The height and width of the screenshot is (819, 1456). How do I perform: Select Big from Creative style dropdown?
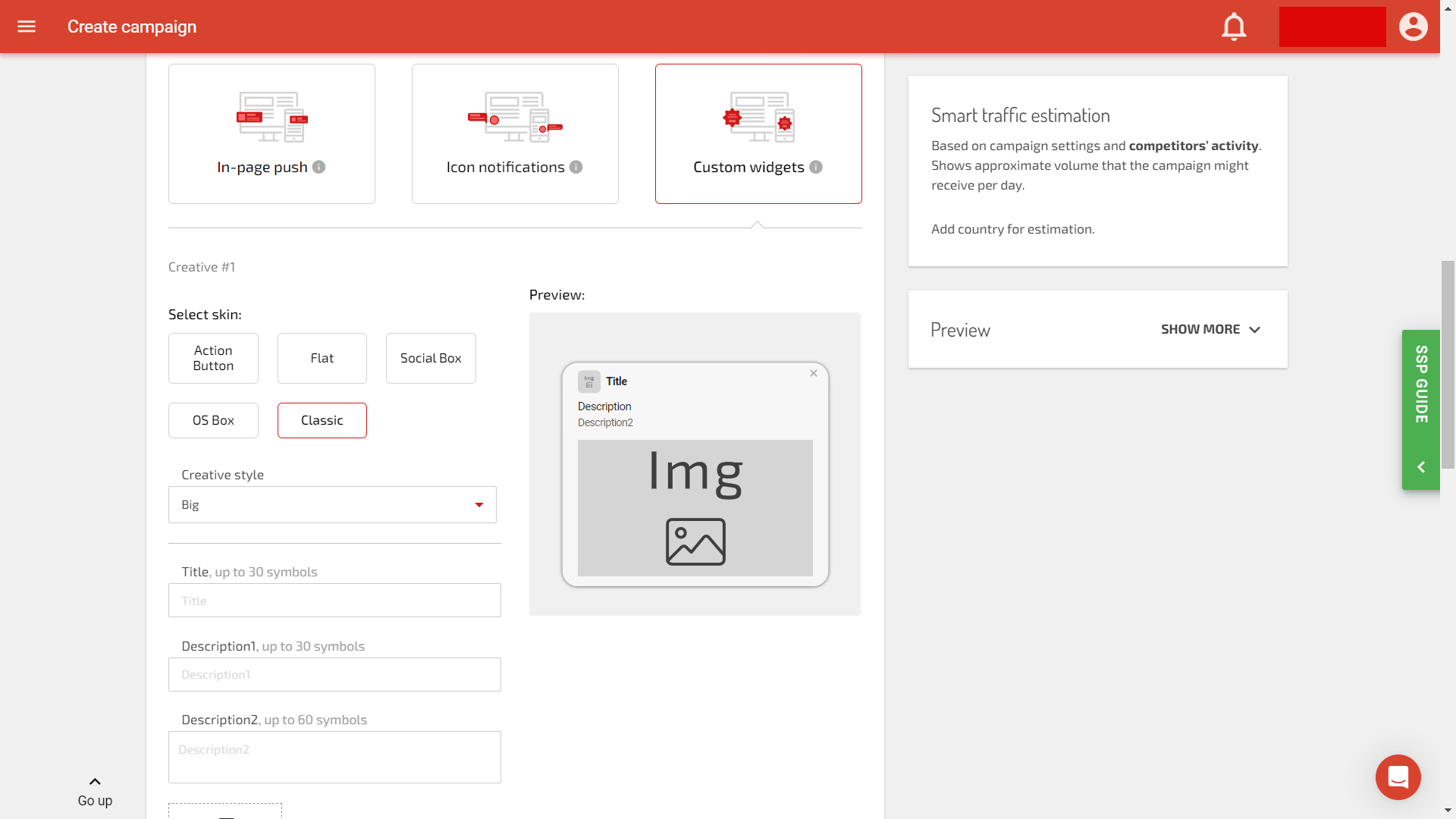332,504
